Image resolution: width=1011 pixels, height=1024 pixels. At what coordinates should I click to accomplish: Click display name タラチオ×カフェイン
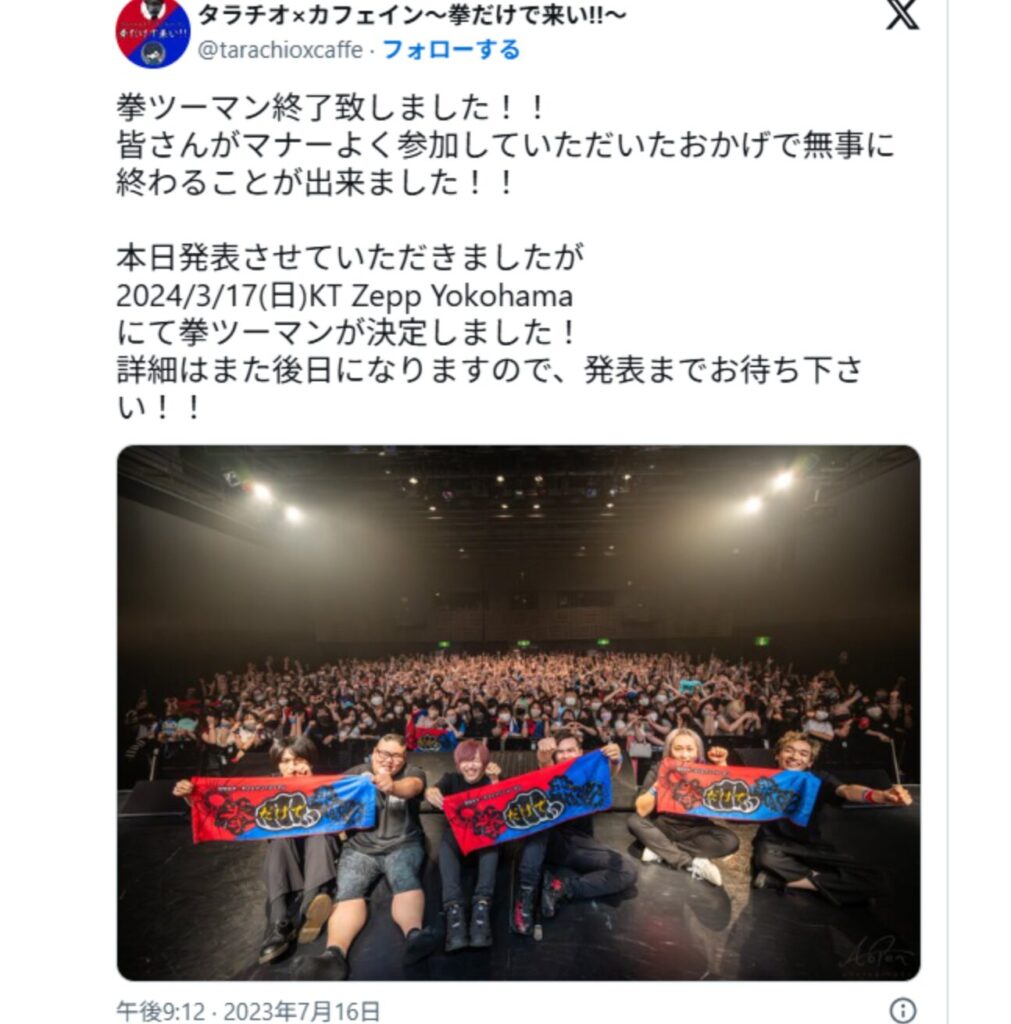(411, 14)
